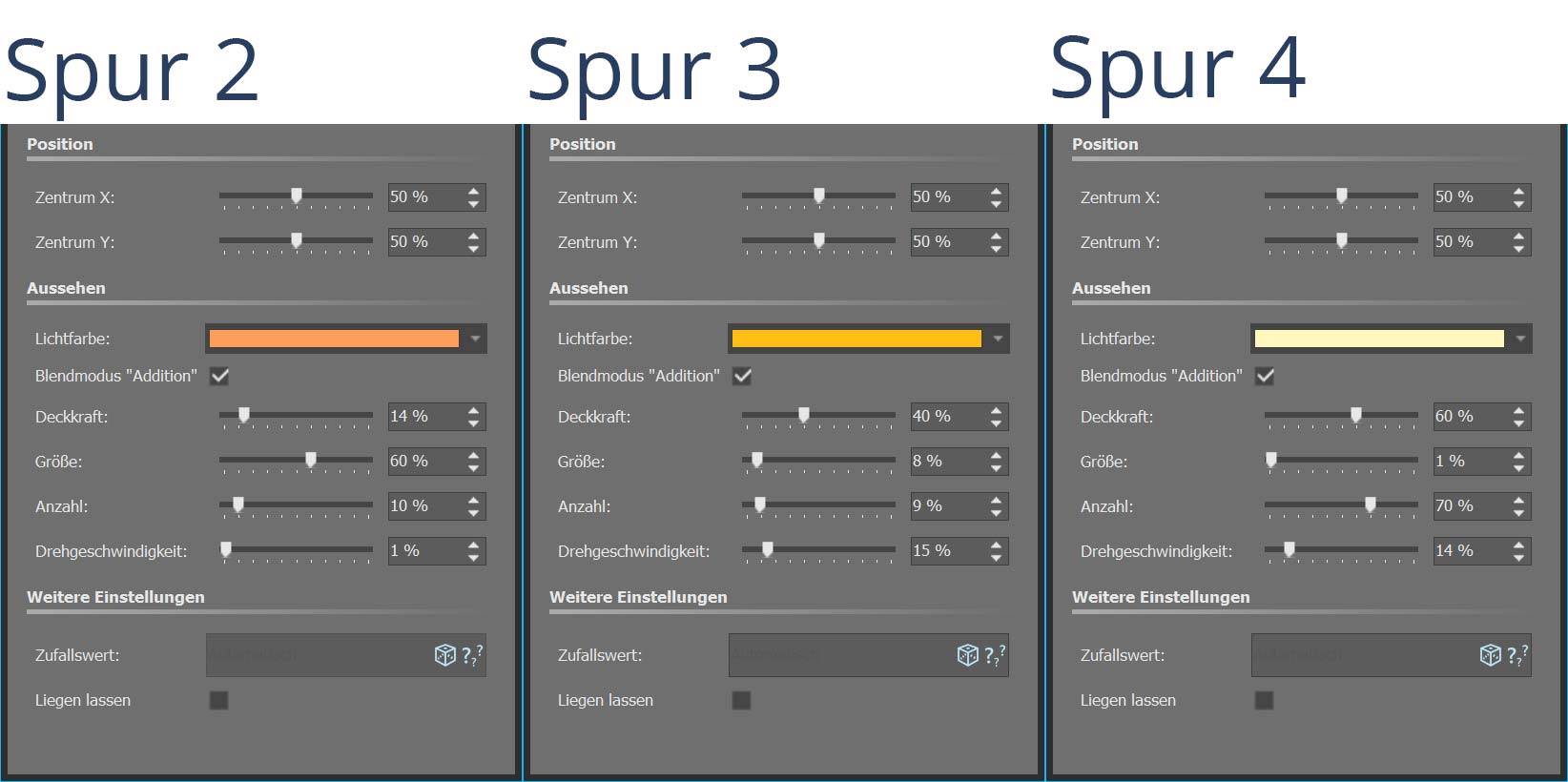Viewport: 1568px width, 782px height.
Task: Increase Spur 3 Drehgeschwindigkeit with up arrow
Action: (x=997, y=545)
